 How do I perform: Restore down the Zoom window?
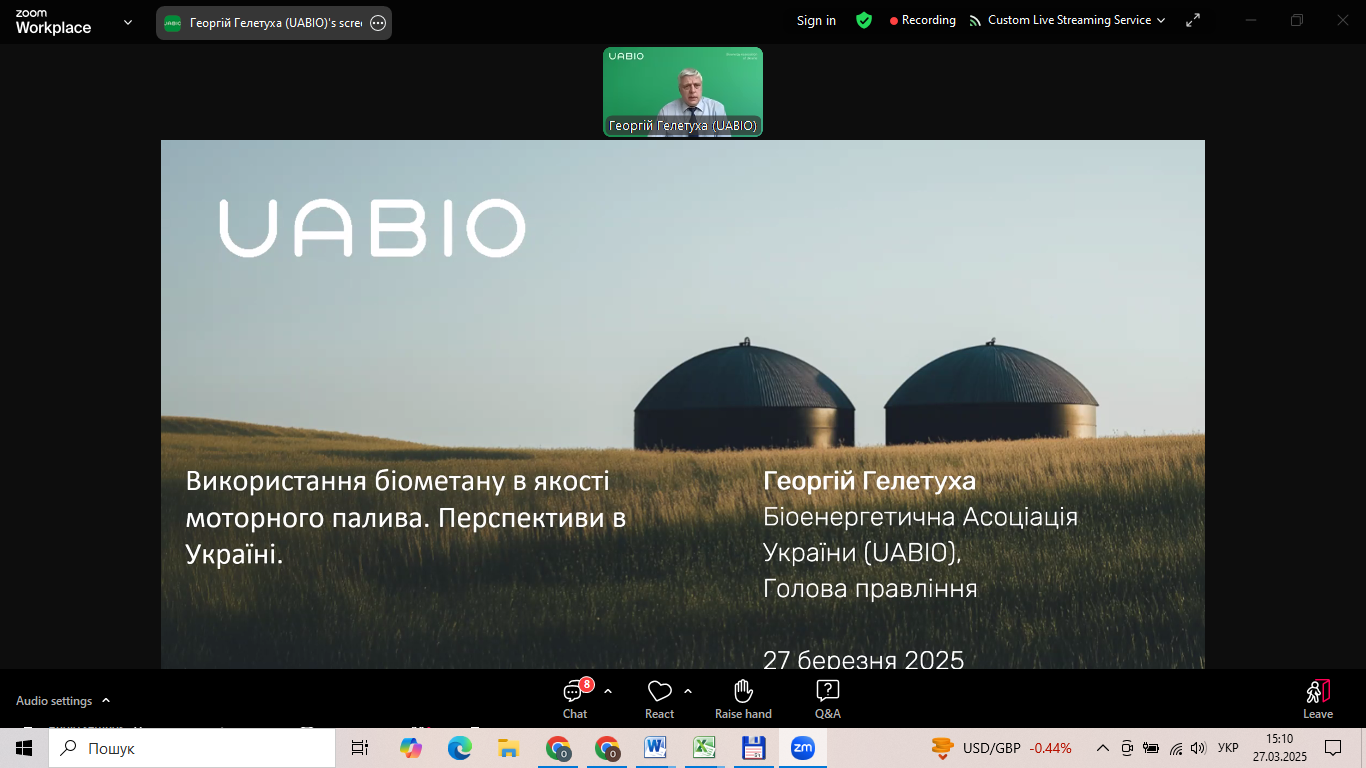pyautogui.click(x=1297, y=20)
